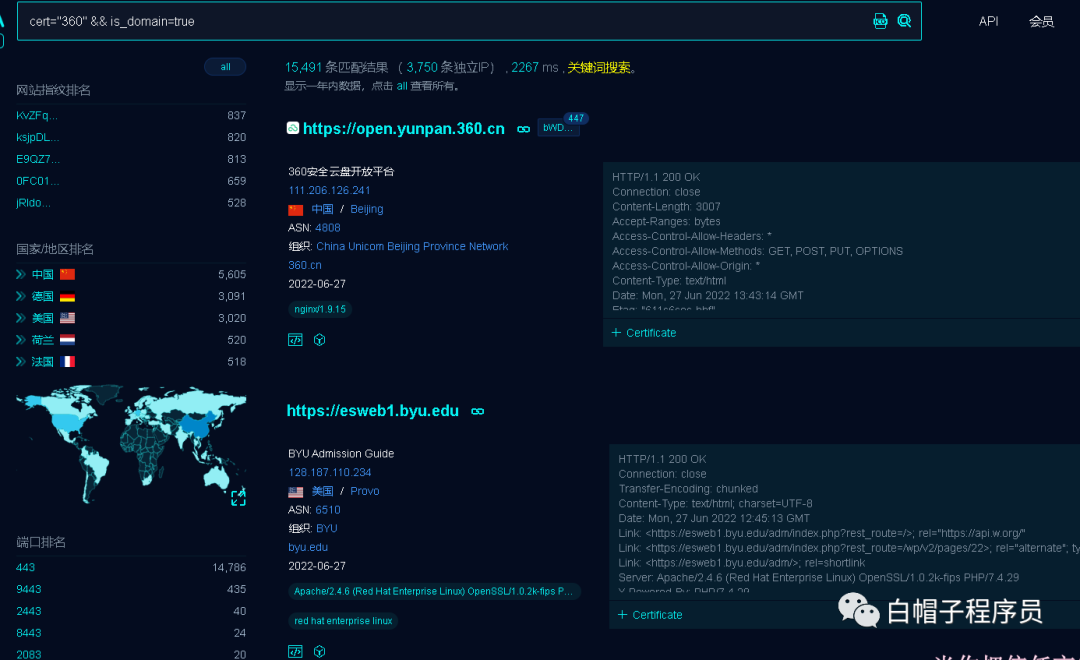Expand the 中国 country entry
The width and height of the screenshot is (1080, 660).
tap(21, 274)
